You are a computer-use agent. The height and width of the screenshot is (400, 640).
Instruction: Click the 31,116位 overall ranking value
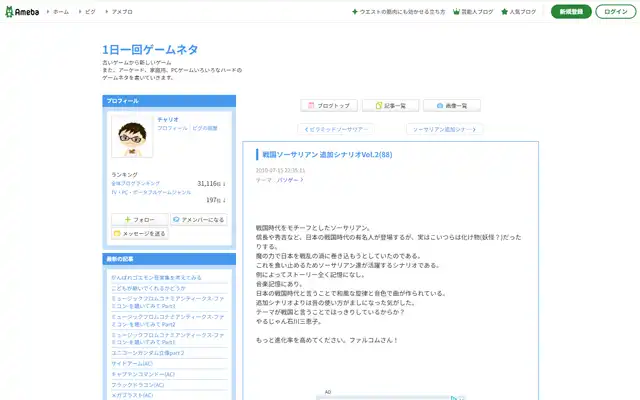pos(211,184)
